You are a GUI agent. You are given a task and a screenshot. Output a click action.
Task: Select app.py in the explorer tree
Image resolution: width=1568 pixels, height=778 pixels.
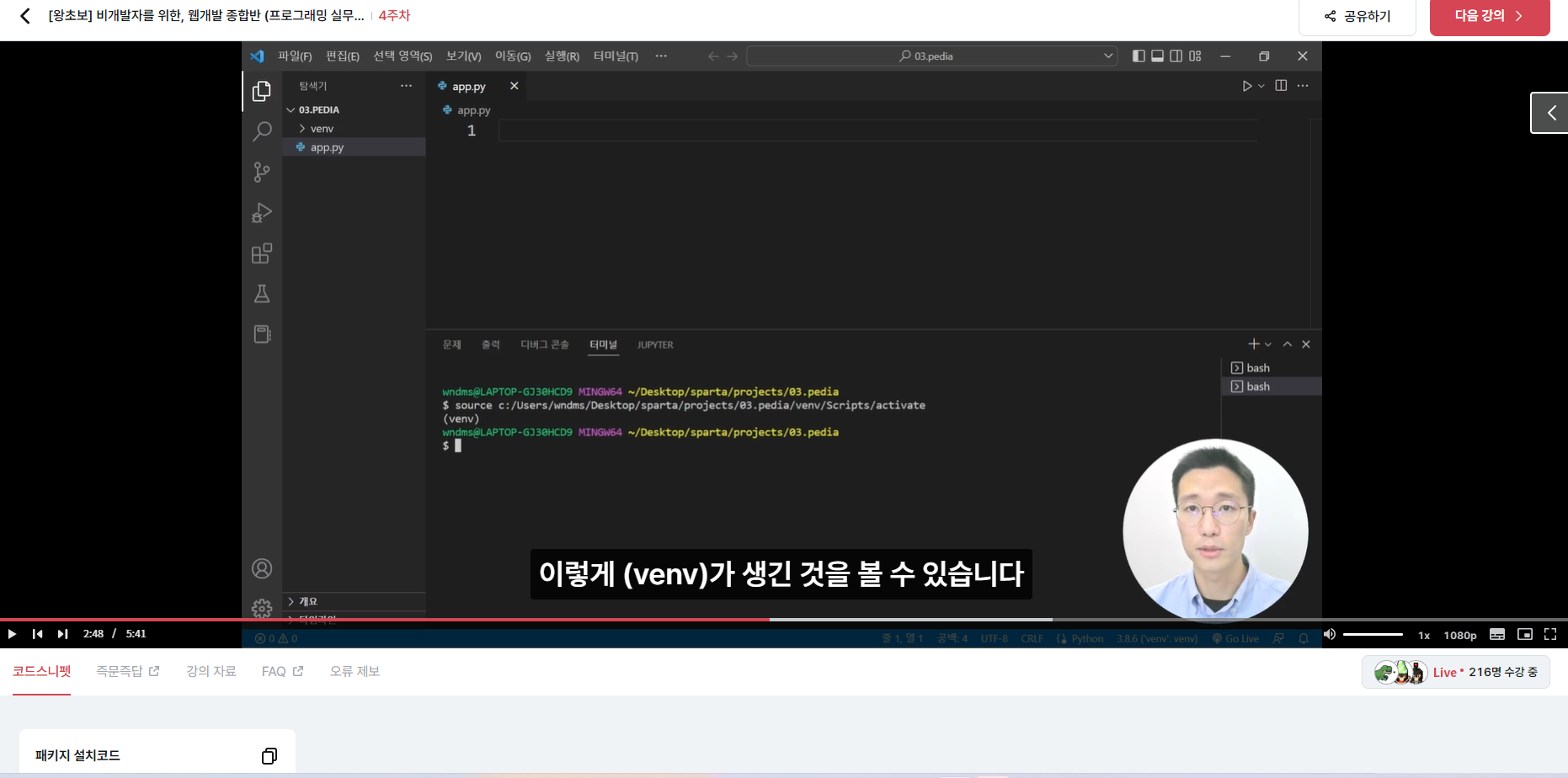click(355, 147)
